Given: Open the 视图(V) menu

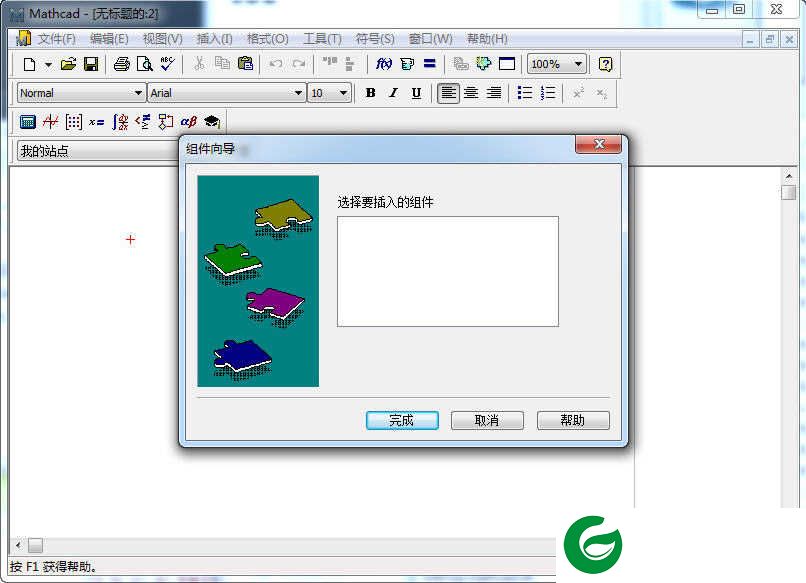Looking at the screenshot, I should point(162,39).
